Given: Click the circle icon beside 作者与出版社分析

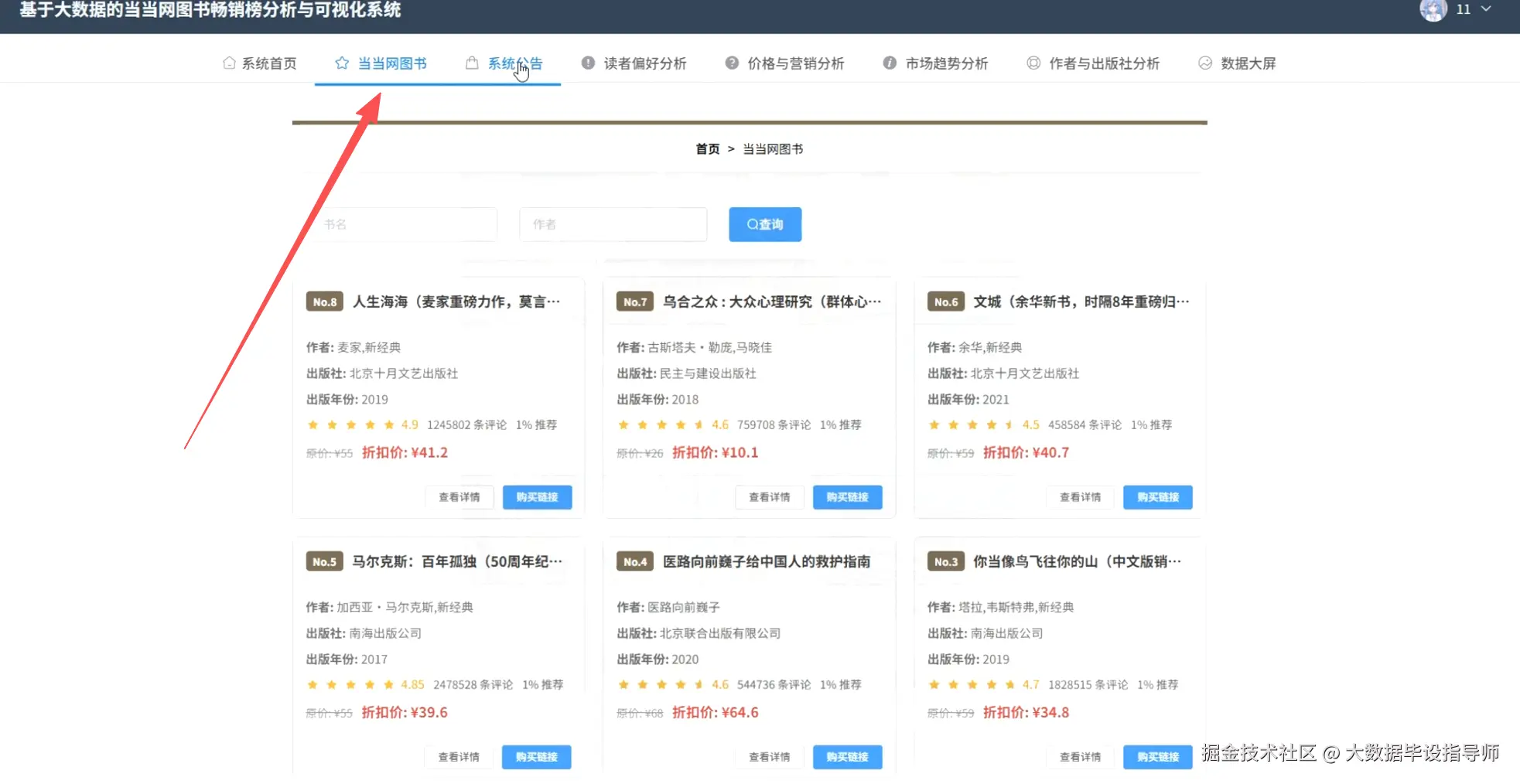Looking at the screenshot, I should tap(1033, 63).
